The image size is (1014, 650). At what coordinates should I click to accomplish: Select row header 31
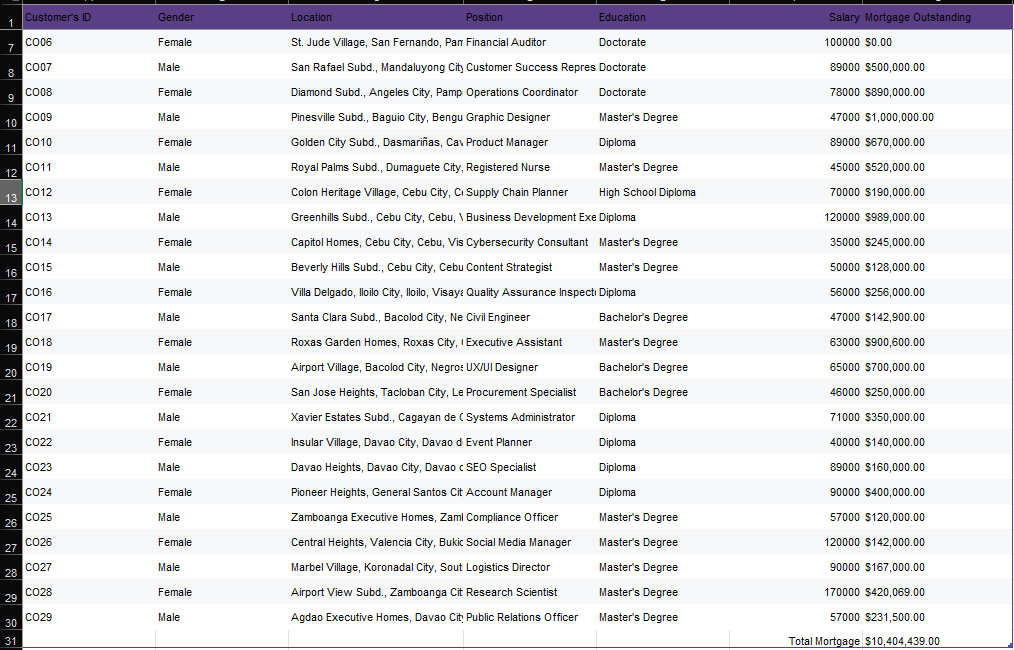11,640
